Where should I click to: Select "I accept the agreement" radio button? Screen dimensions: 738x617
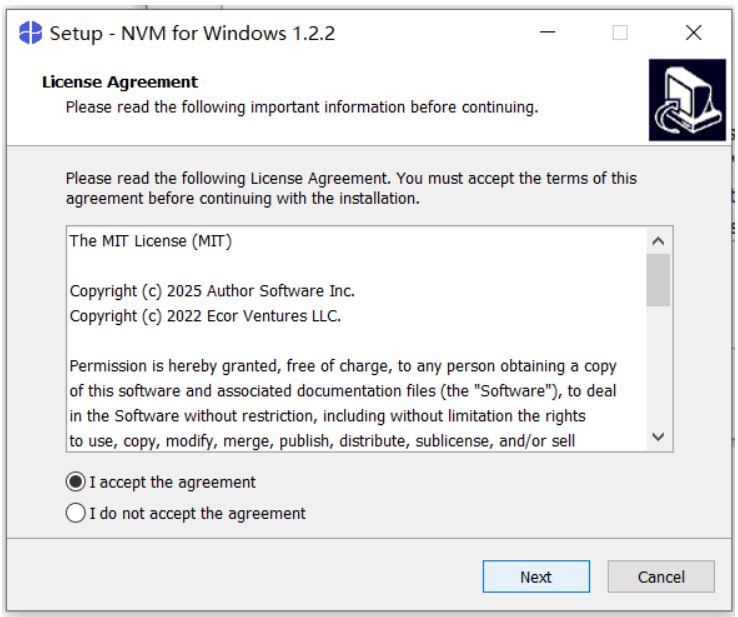[x=75, y=482]
